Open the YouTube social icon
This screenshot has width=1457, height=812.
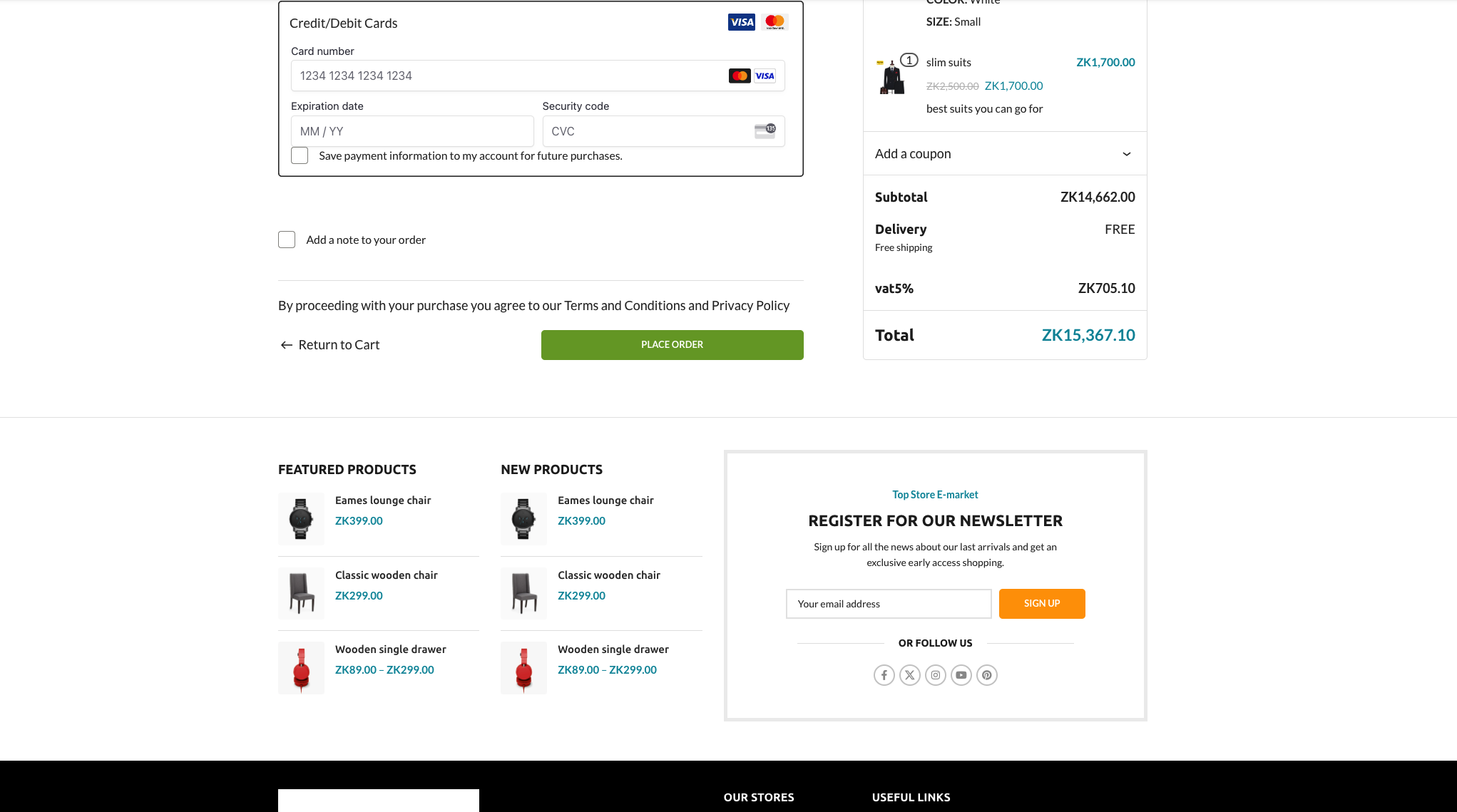(x=961, y=675)
